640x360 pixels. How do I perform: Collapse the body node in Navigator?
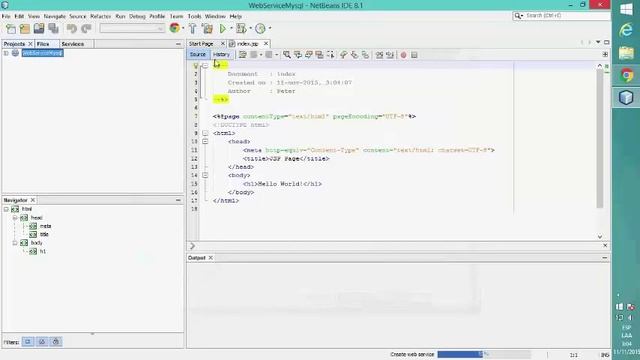click(x=15, y=243)
